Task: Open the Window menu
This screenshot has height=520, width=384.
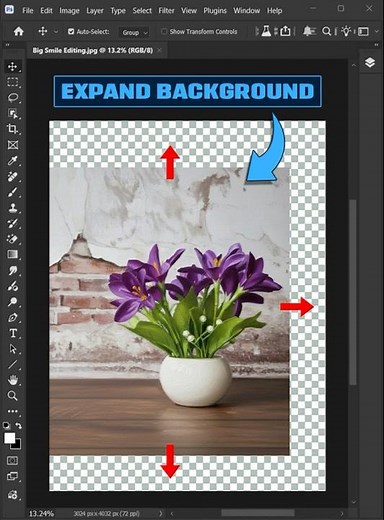Action: click(x=247, y=11)
